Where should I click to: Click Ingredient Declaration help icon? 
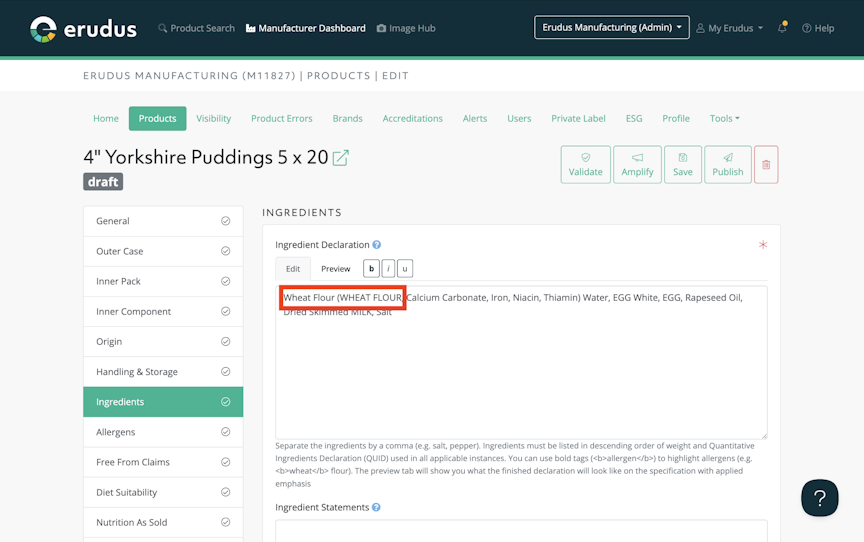click(377, 245)
